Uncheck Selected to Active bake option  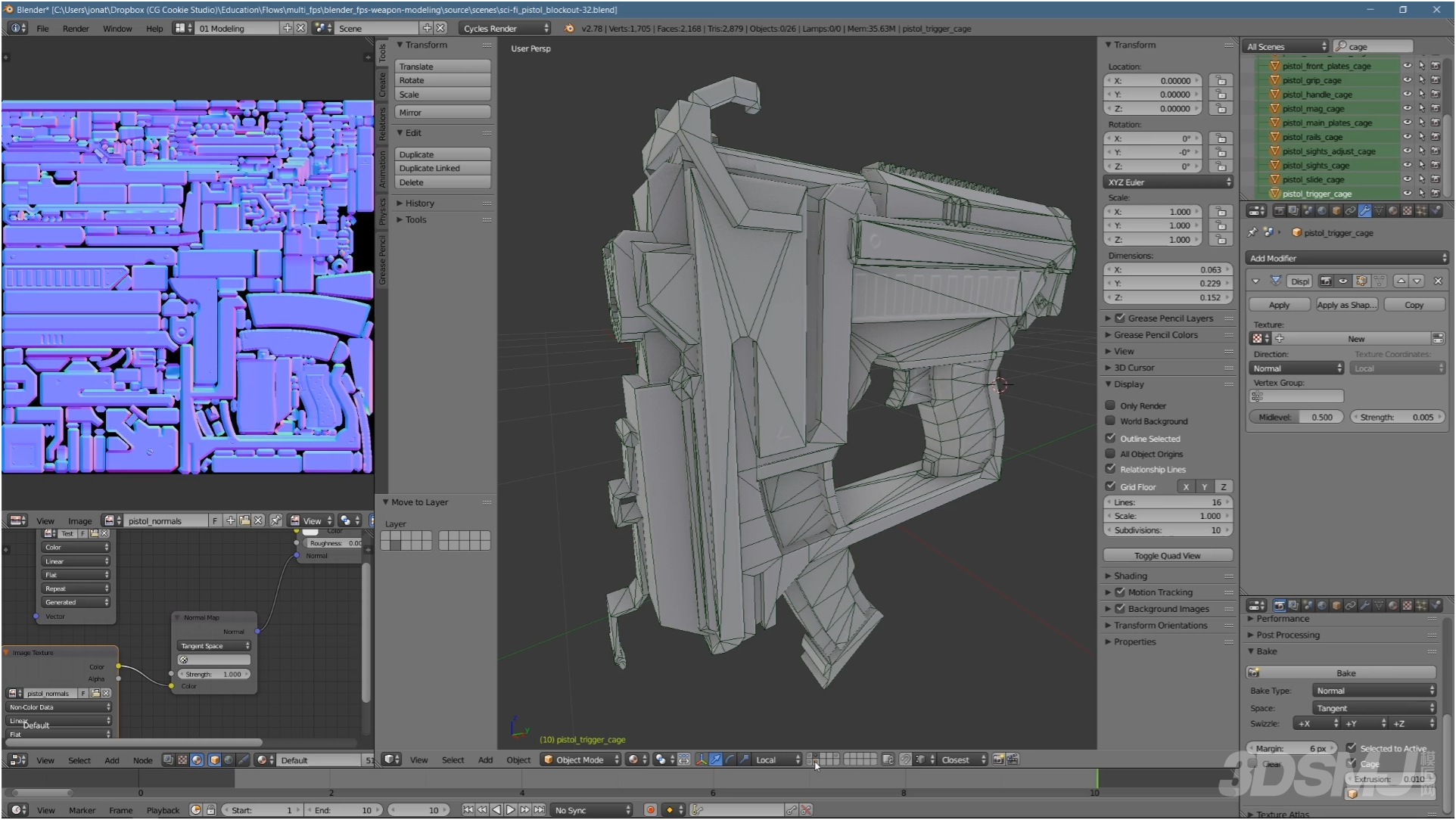point(1351,748)
